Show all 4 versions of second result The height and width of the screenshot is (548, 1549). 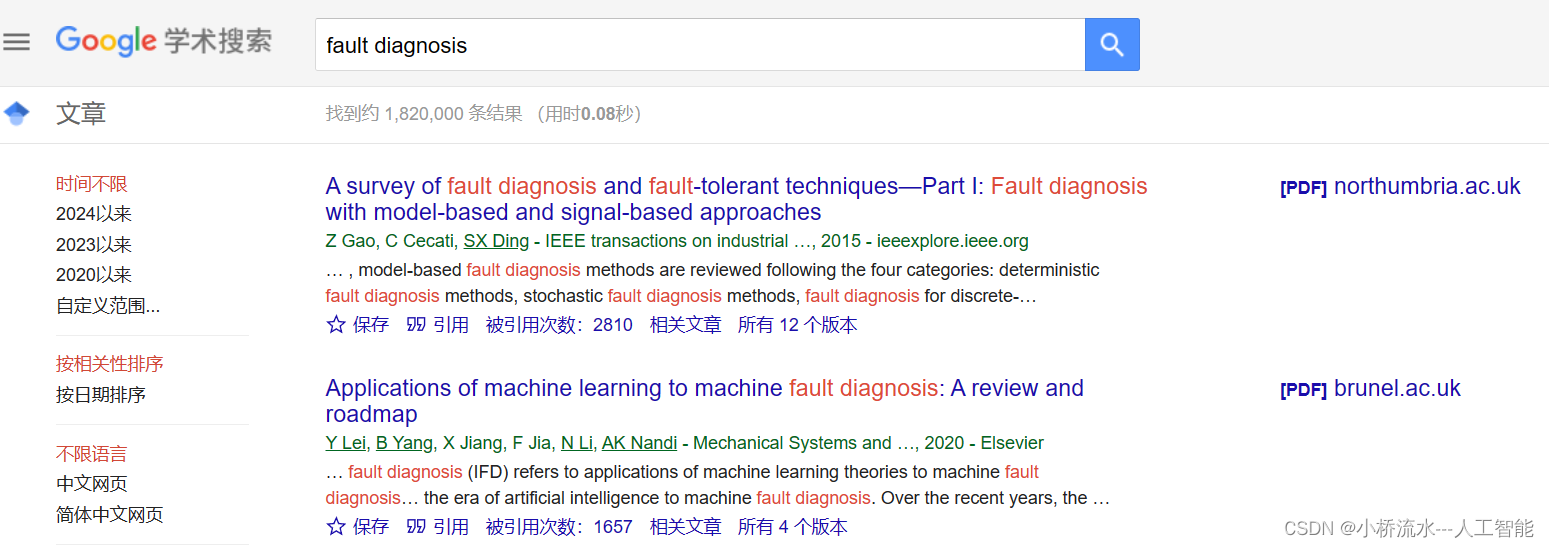(792, 527)
